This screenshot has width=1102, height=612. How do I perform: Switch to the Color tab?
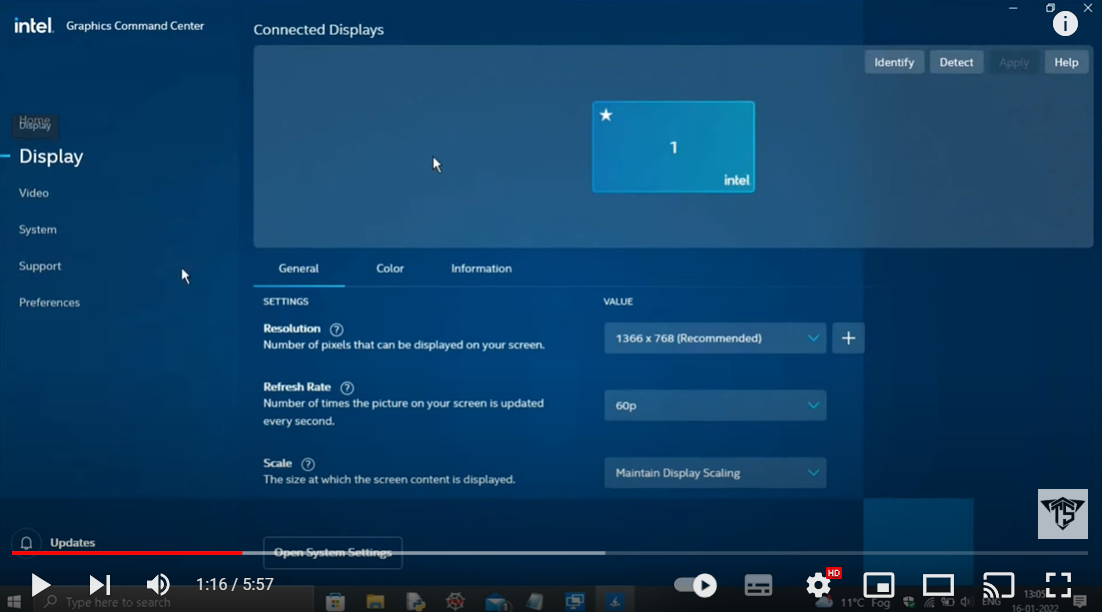pos(390,268)
